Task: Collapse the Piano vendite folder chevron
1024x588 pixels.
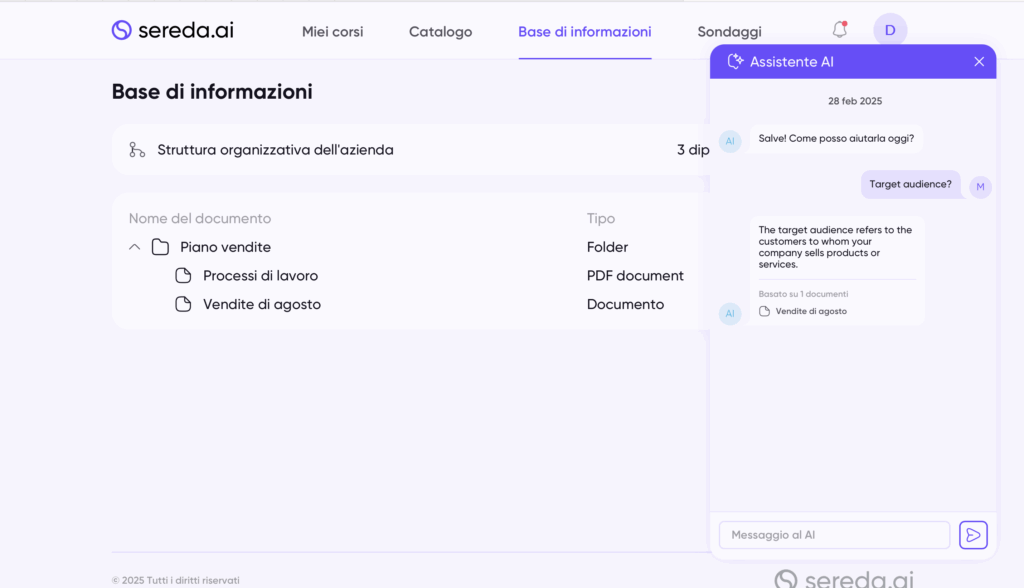Action: pos(135,247)
